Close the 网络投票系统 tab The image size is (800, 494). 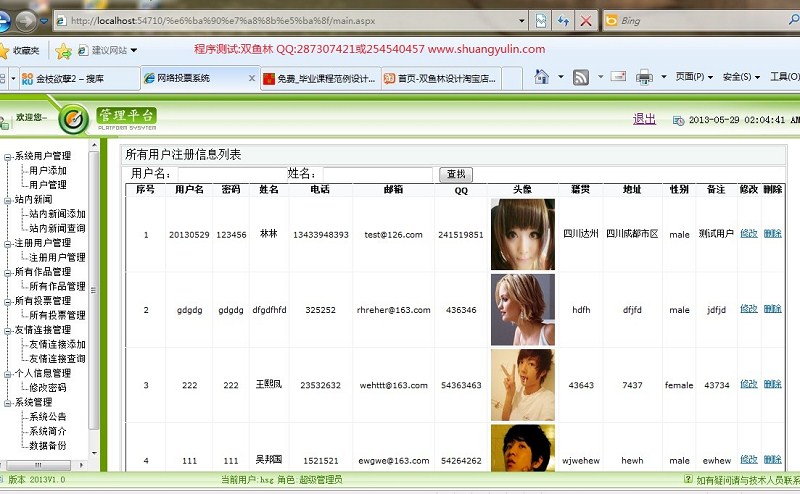coord(252,78)
